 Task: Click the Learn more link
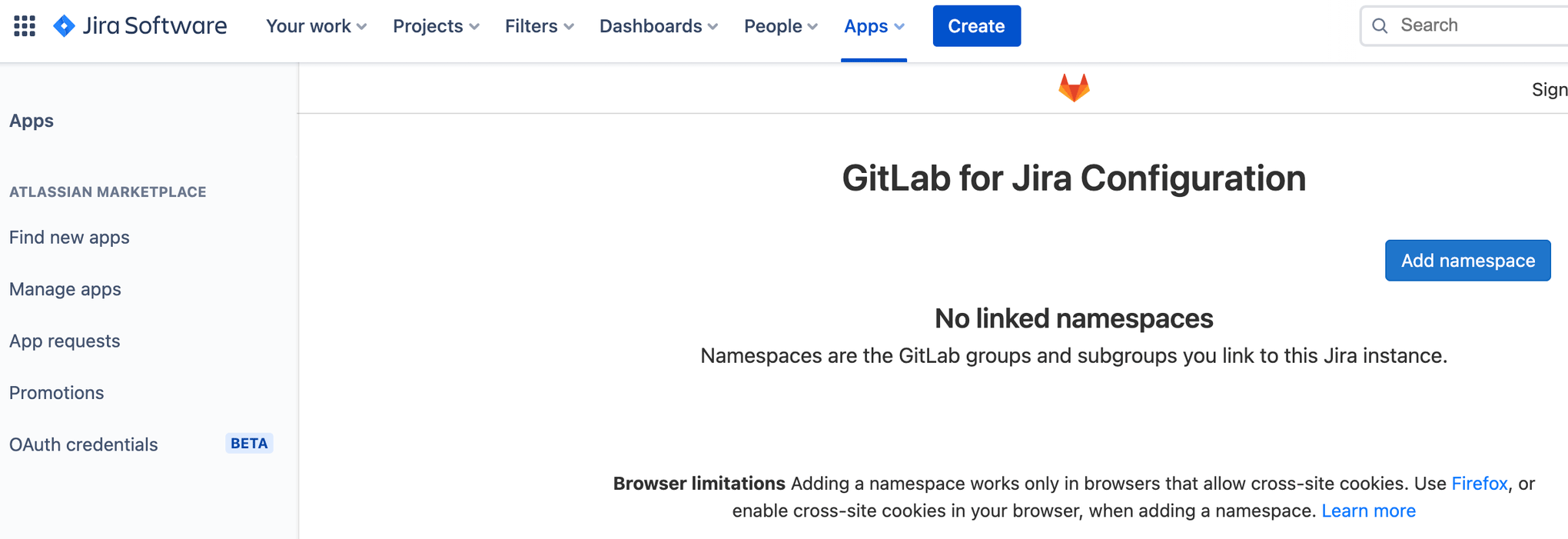pyautogui.click(x=1368, y=511)
